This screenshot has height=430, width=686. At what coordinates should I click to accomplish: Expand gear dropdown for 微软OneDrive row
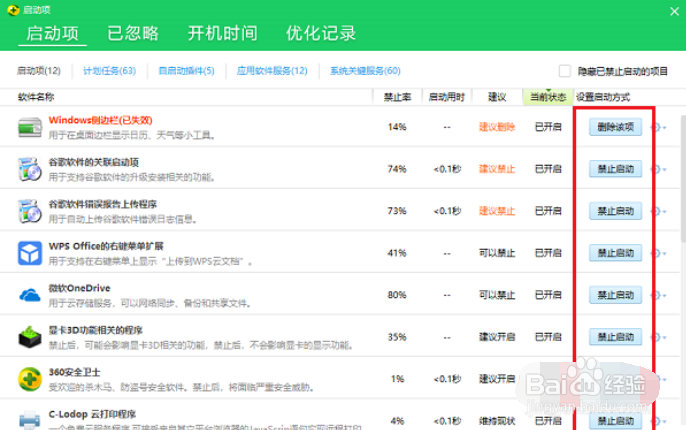click(x=660, y=295)
